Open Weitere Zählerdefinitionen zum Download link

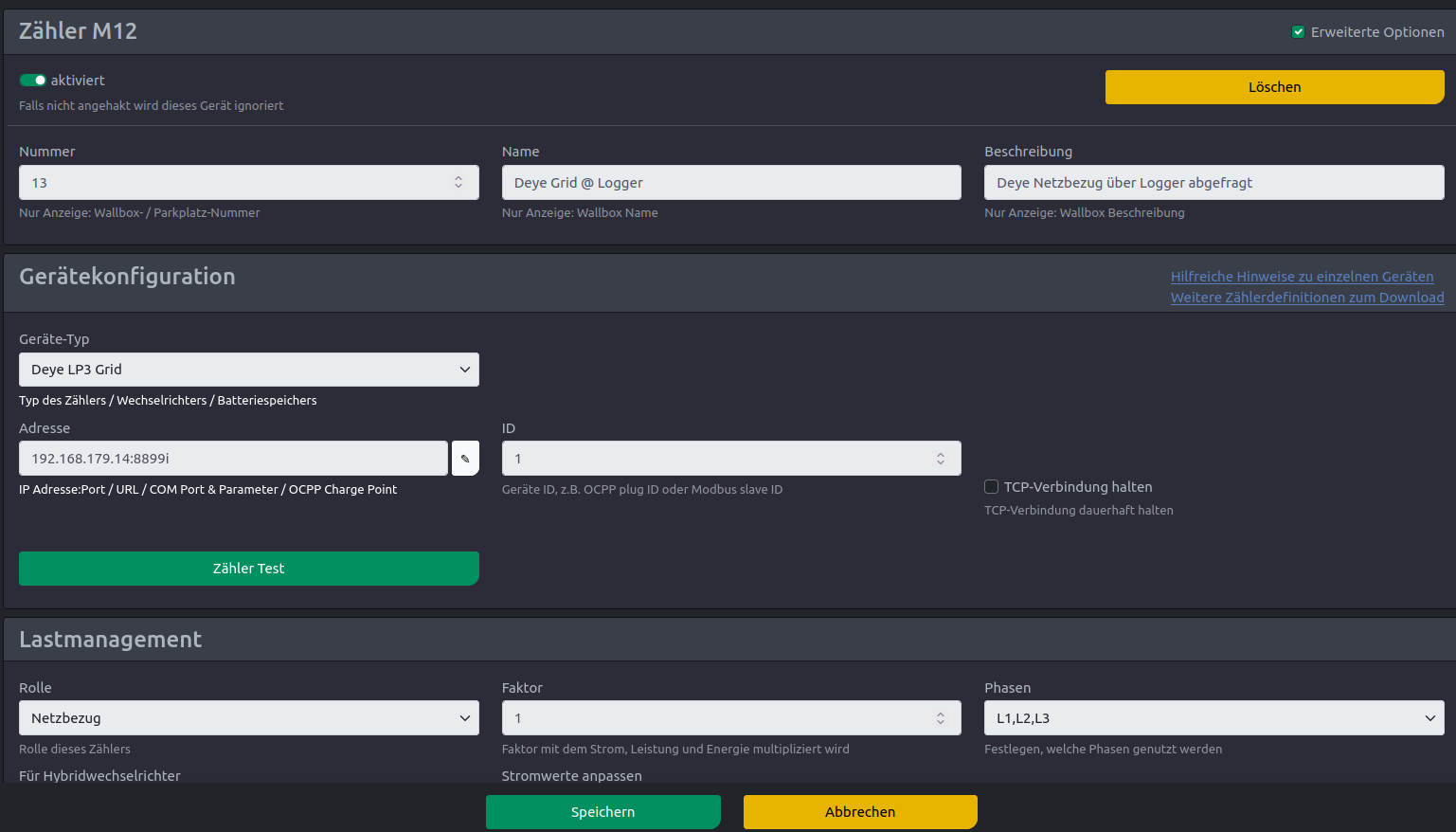tap(1306, 298)
